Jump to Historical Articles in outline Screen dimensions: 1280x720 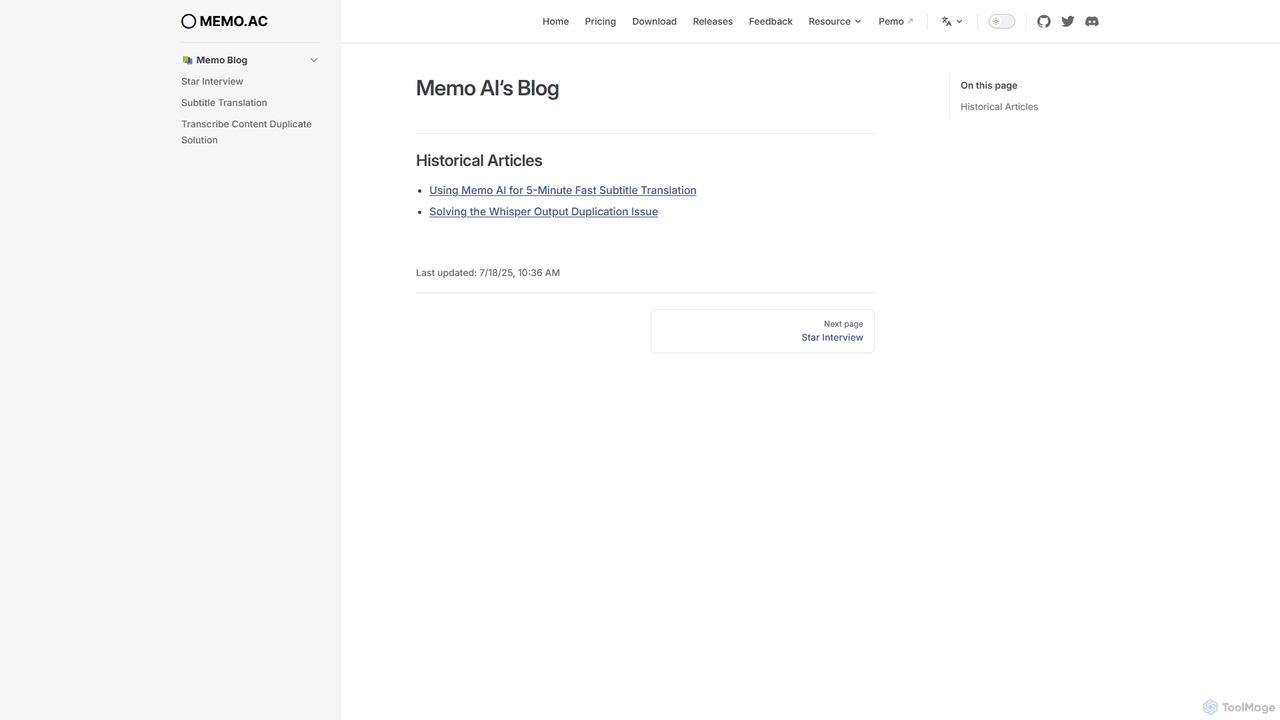(x=999, y=107)
